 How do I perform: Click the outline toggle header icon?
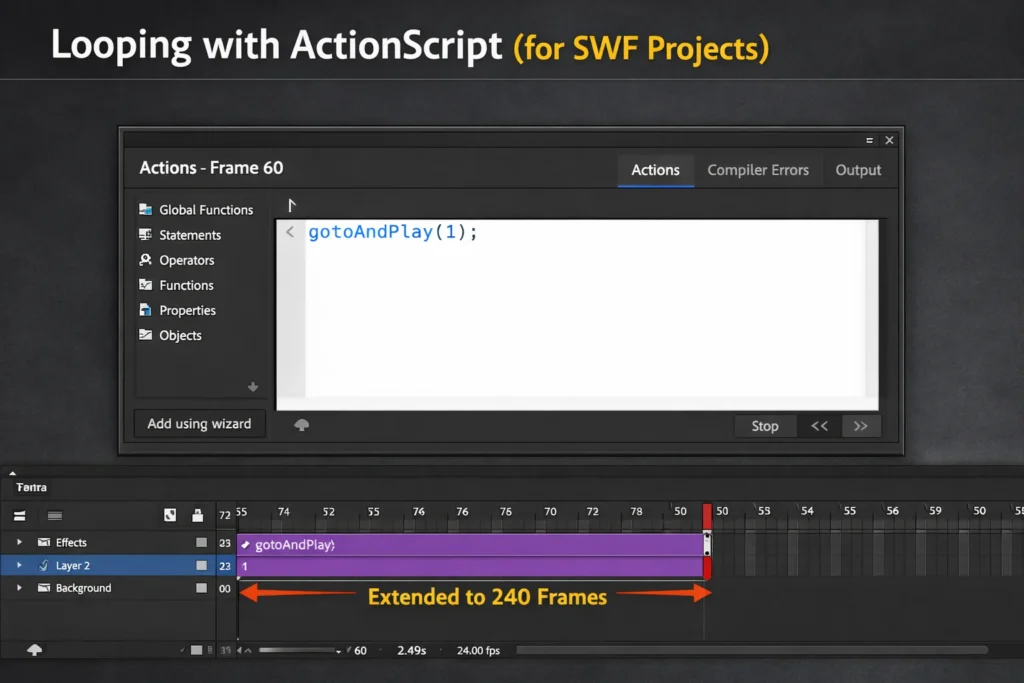pyautogui.click(x=170, y=515)
